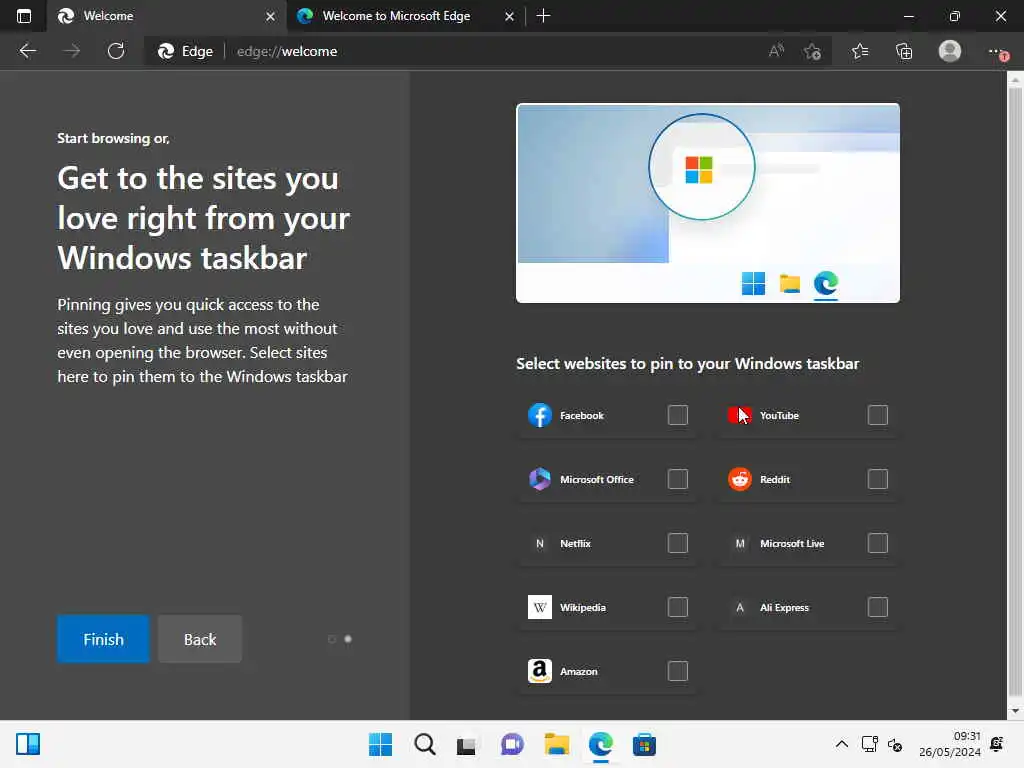Click the Amazon logo icon
This screenshot has width=1024, height=768.
pyautogui.click(x=539, y=671)
